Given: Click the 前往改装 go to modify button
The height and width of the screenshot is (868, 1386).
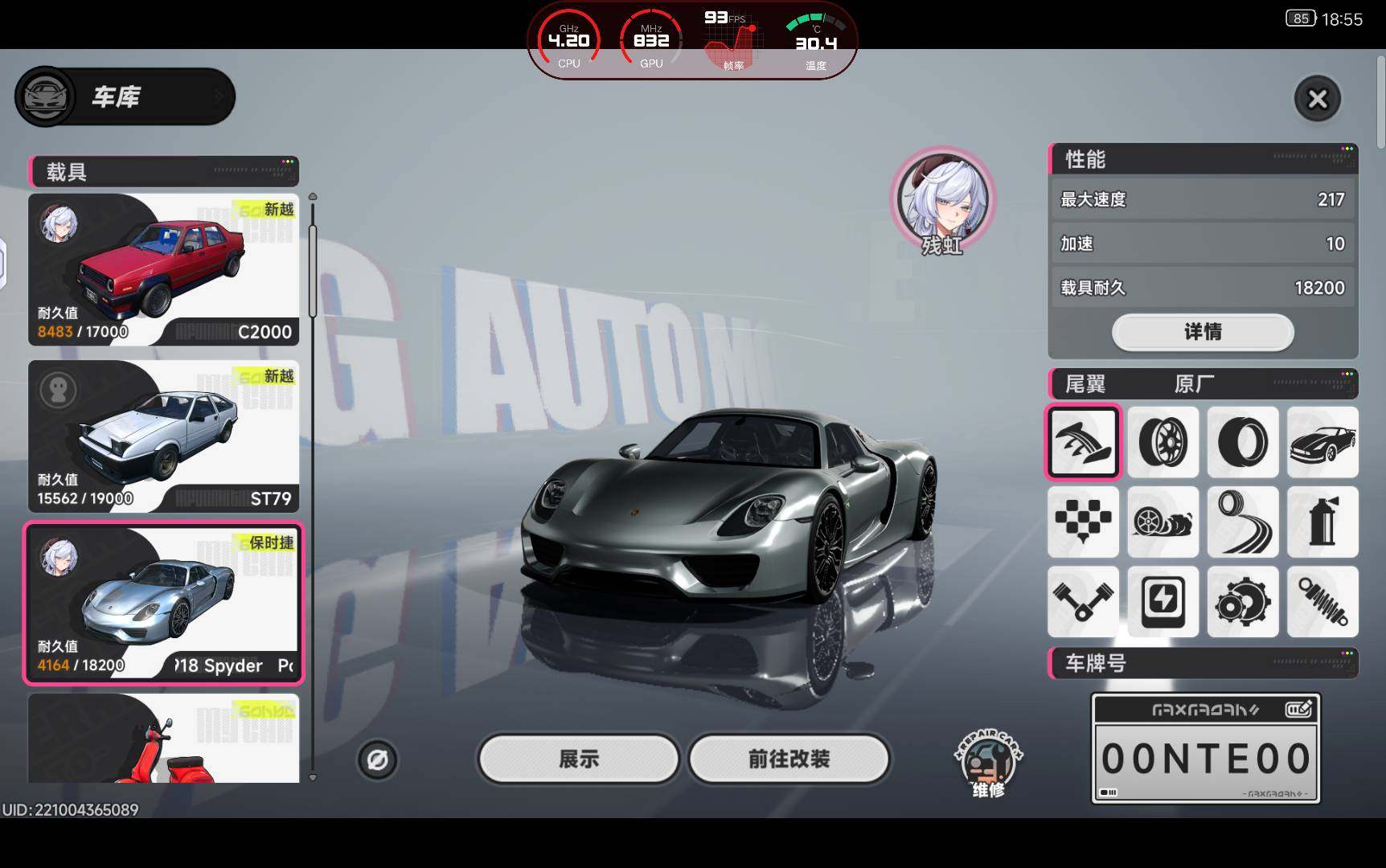Looking at the screenshot, I should 789,759.
